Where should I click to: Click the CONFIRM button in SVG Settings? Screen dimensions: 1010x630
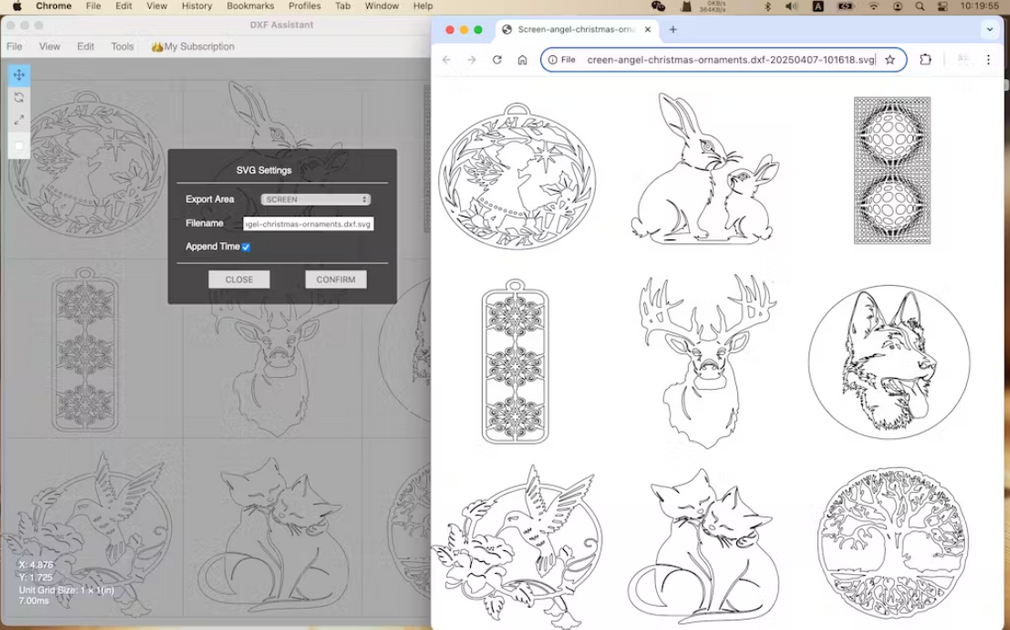tap(335, 280)
